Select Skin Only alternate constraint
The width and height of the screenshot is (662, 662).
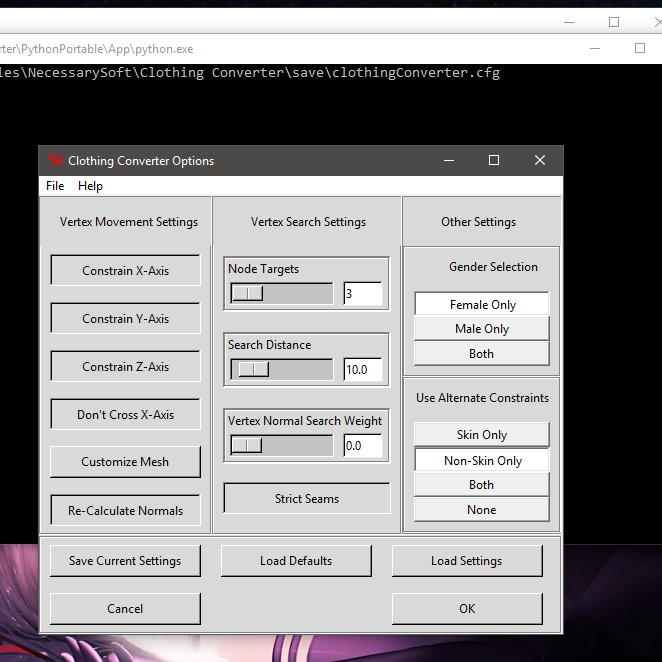(x=481, y=435)
